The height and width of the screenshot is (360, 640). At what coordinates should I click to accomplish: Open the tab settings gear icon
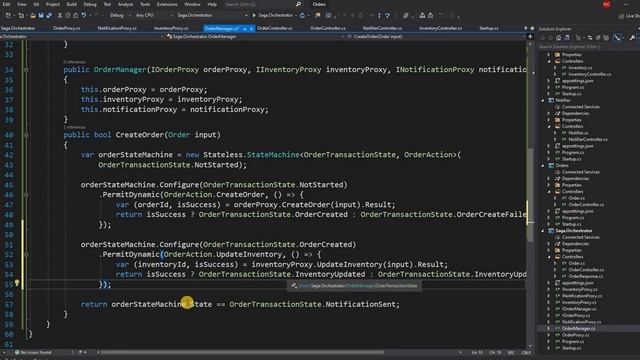click(532, 28)
